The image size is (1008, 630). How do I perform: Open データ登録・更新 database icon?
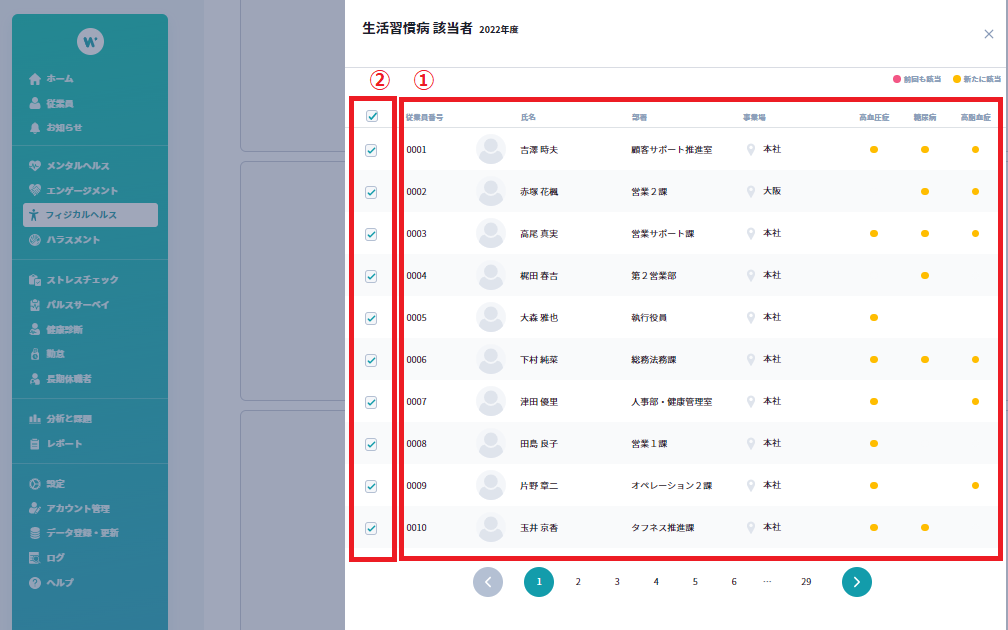tap(35, 533)
